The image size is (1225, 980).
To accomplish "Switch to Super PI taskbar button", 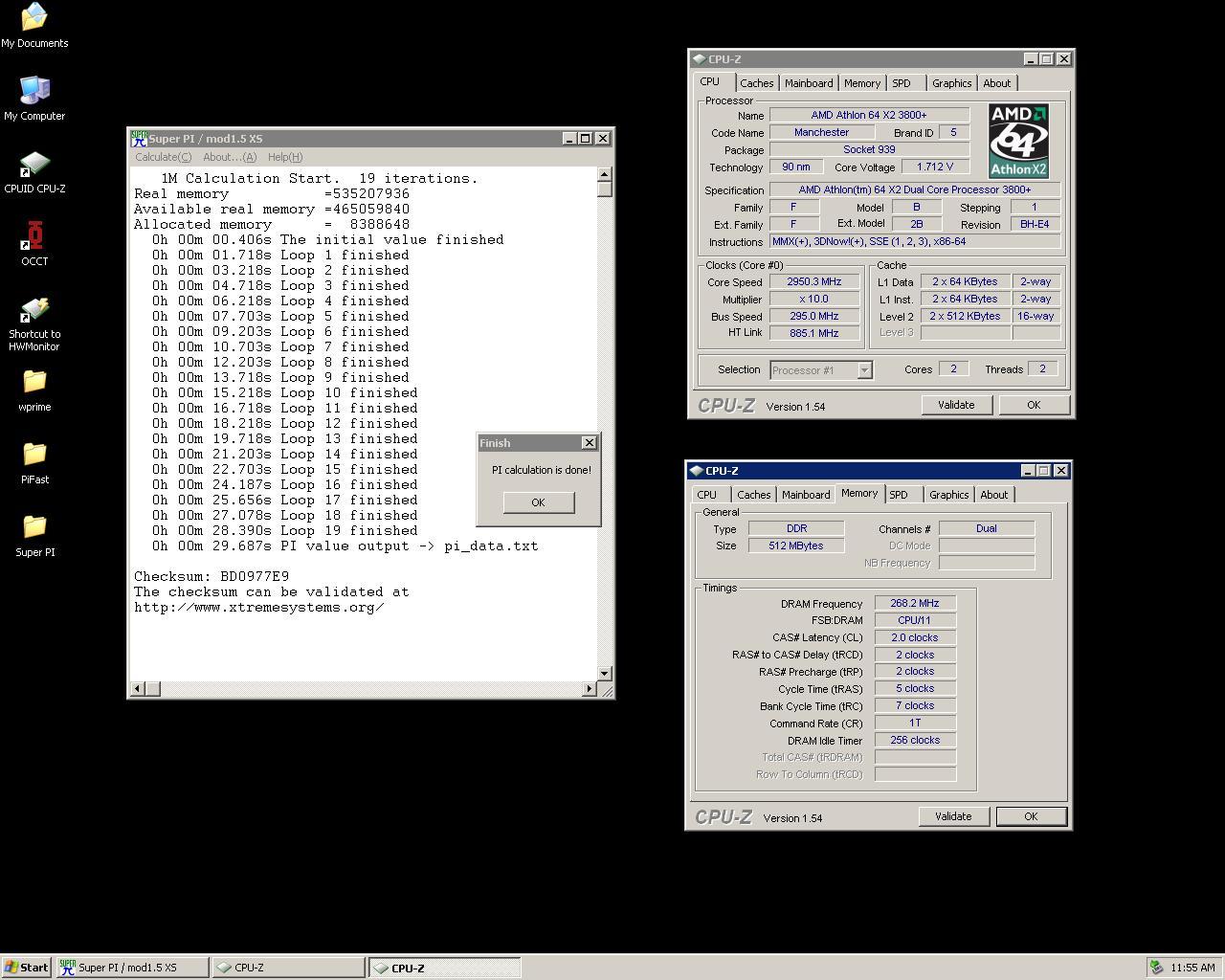I will (x=132, y=968).
